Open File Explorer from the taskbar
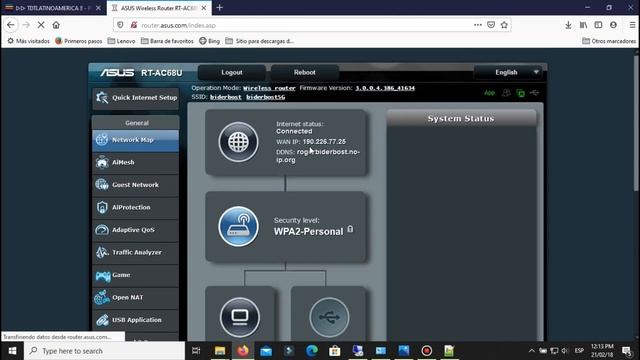640x360 pixels. [220, 351]
